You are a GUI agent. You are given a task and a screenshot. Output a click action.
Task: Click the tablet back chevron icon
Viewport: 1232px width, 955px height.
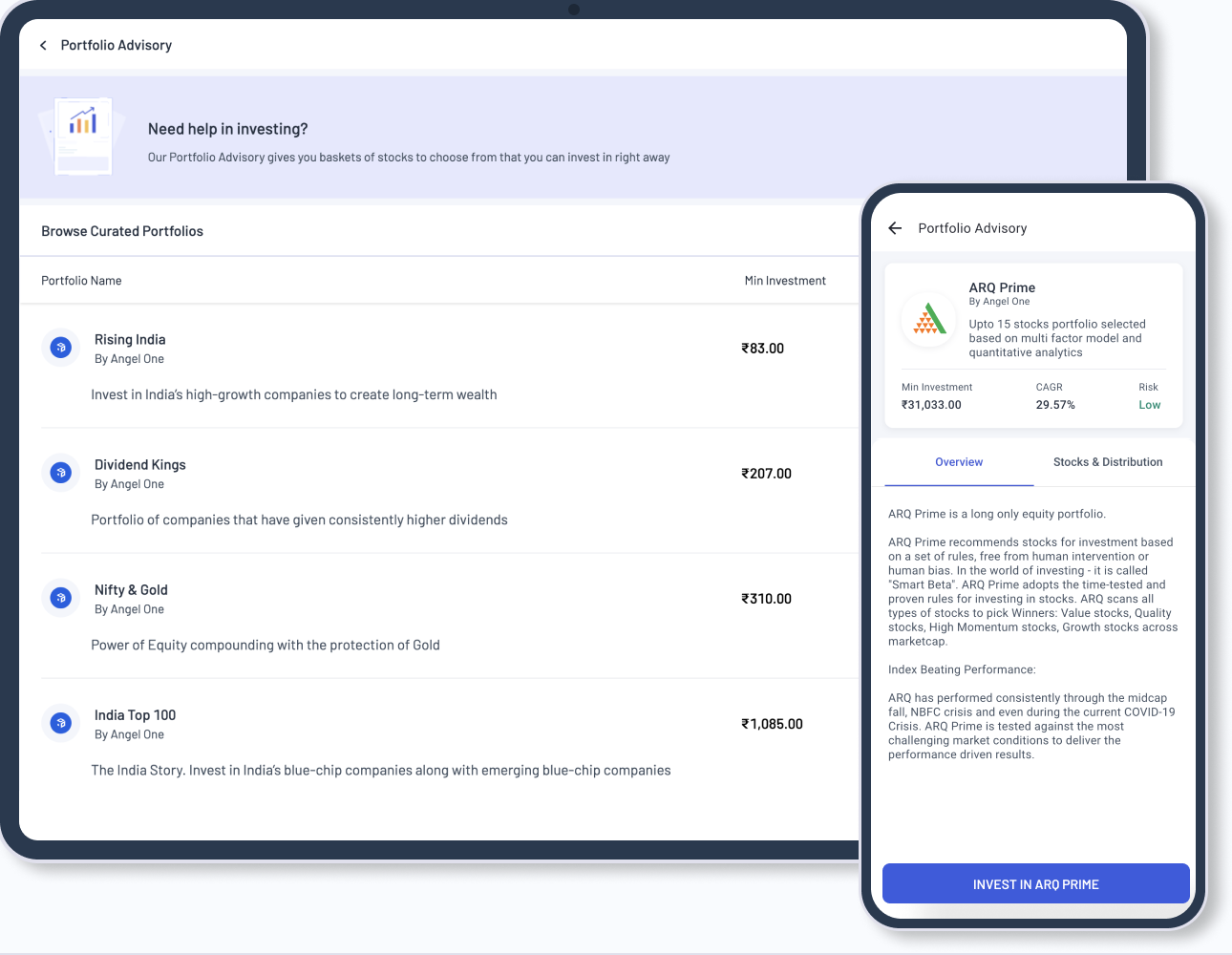point(43,46)
